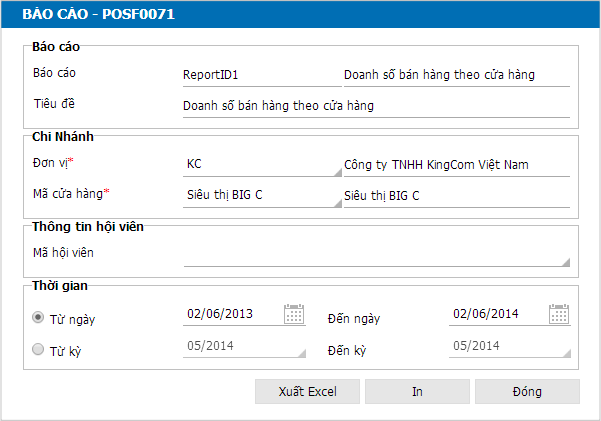This screenshot has height=421, width=601.
Task: Focus the ReportID1 report code field
Action: point(262,75)
